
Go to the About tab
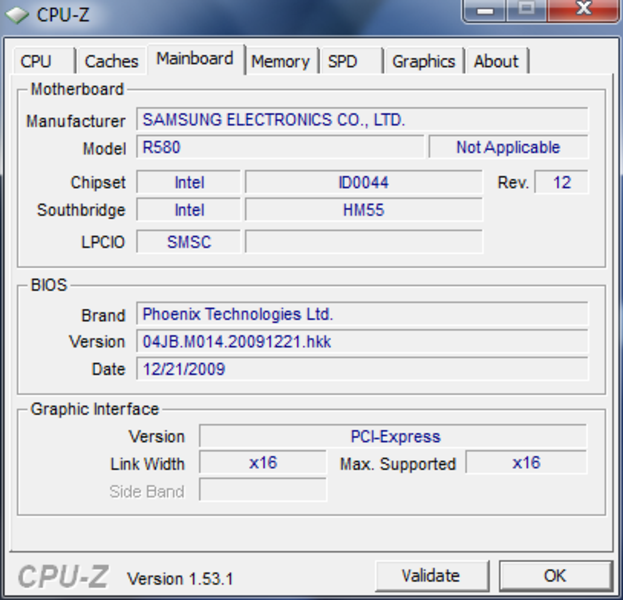[497, 61]
